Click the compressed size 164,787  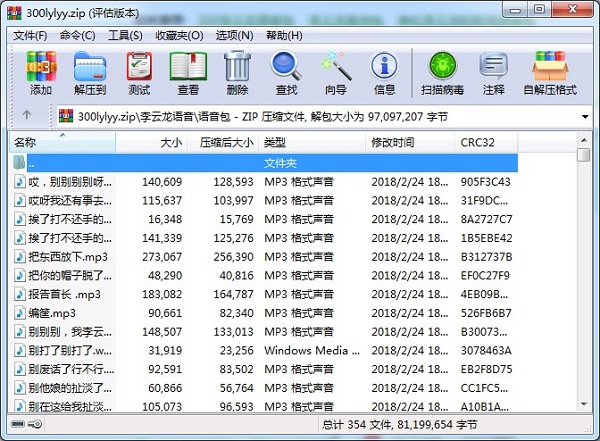(x=233, y=294)
